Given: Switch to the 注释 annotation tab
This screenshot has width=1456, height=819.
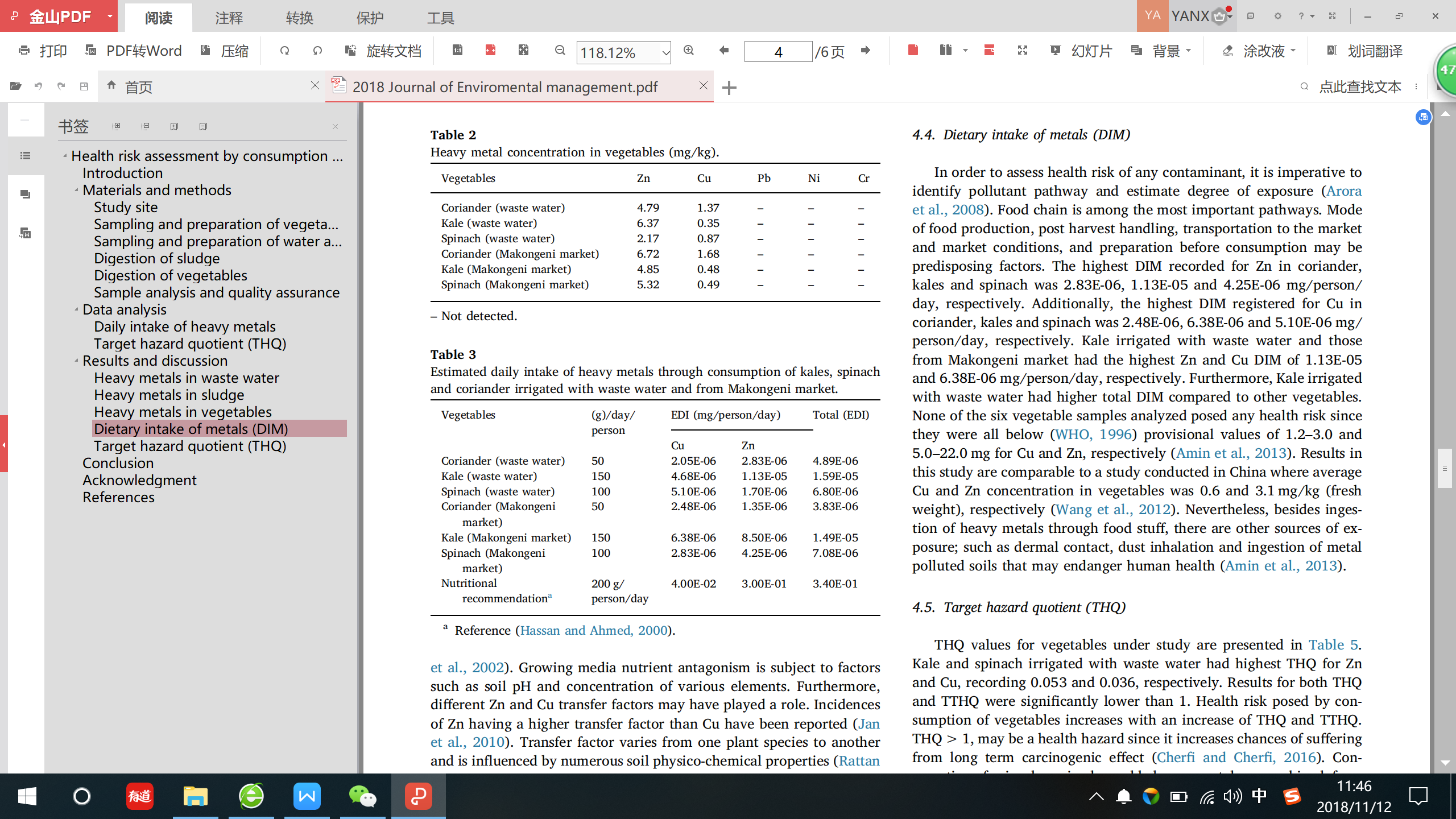Looking at the screenshot, I should (229, 18).
